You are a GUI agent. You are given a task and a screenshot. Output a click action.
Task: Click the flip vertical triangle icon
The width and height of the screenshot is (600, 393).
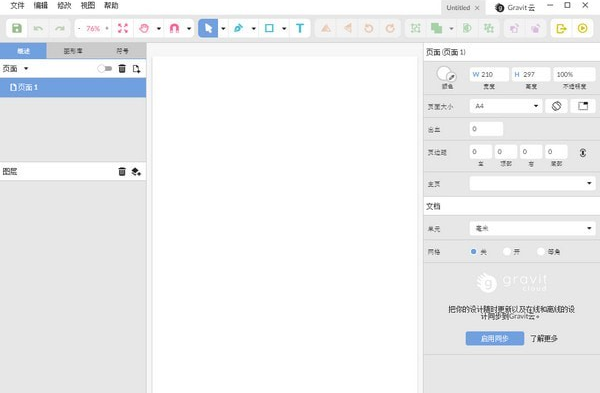(x=326, y=28)
